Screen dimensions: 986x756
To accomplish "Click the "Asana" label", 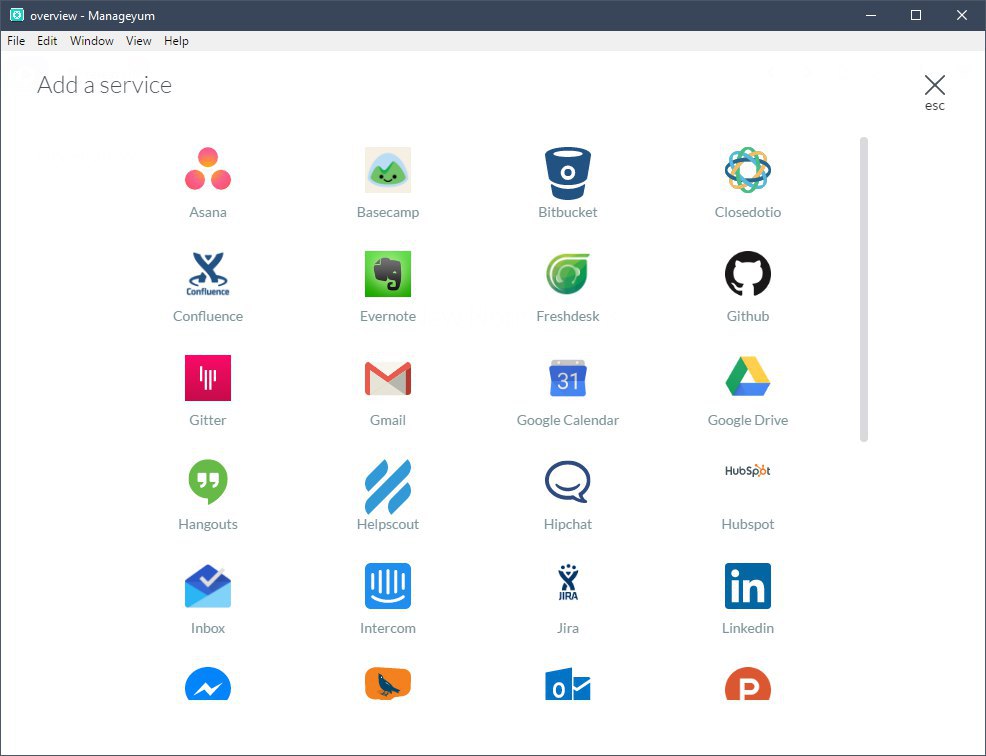I will coord(208,212).
